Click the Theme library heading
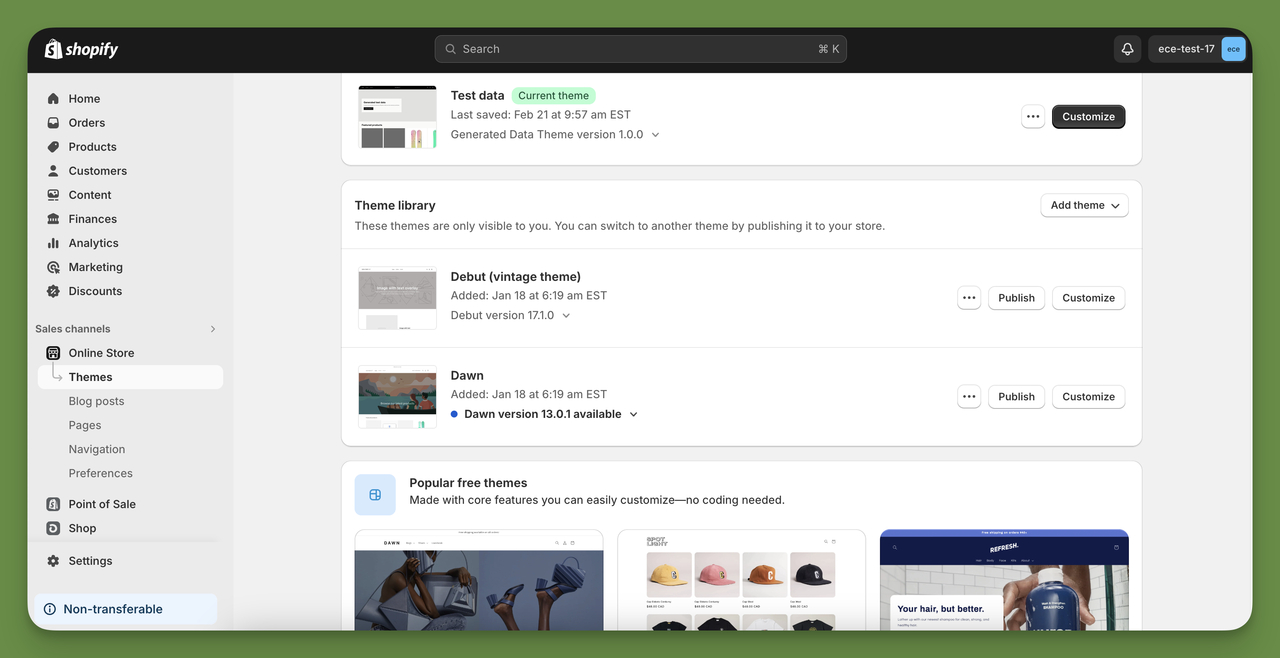Image resolution: width=1280 pixels, height=658 pixels. click(x=395, y=205)
